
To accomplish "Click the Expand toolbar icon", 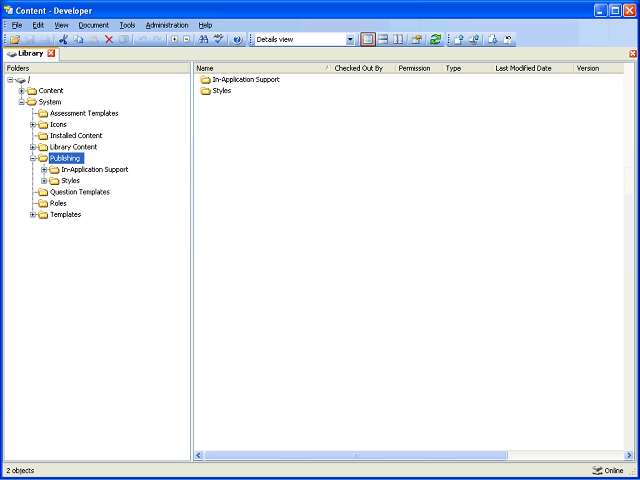I will point(175,40).
